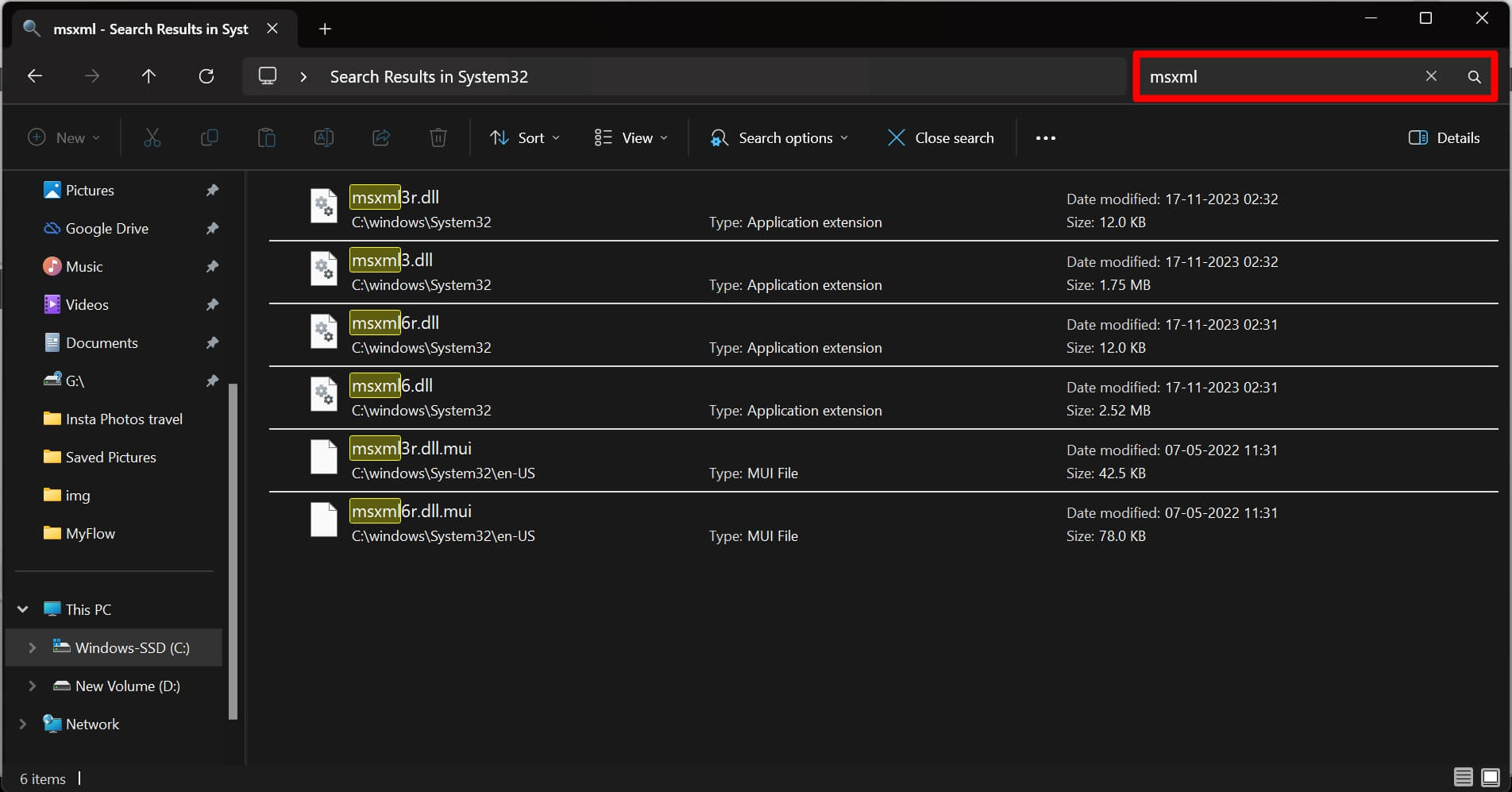1512x792 pixels.
Task: Expand the Search options dropdown
Action: point(779,137)
